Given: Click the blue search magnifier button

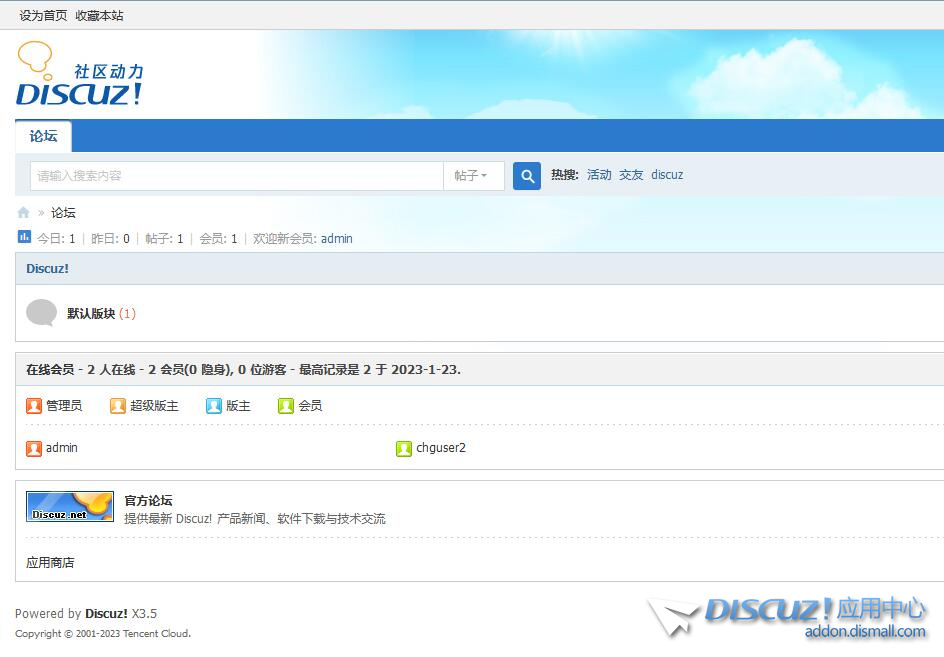Looking at the screenshot, I should coord(527,176).
